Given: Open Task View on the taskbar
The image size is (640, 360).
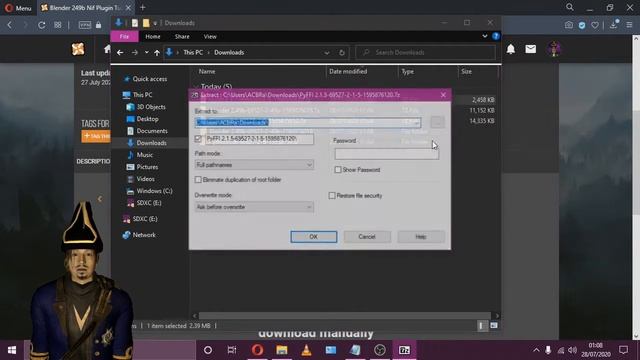Looking at the screenshot, I should pyautogui.click(x=232, y=350).
